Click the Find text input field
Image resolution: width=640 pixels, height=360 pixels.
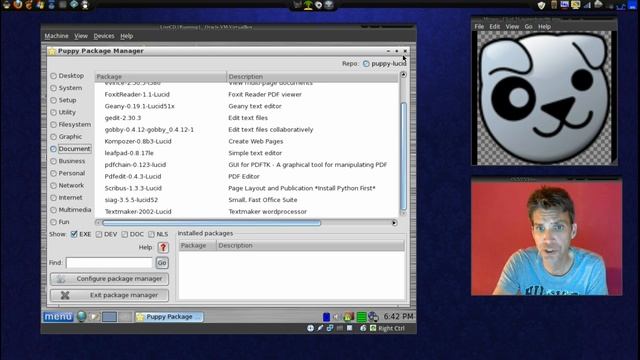click(109, 263)
